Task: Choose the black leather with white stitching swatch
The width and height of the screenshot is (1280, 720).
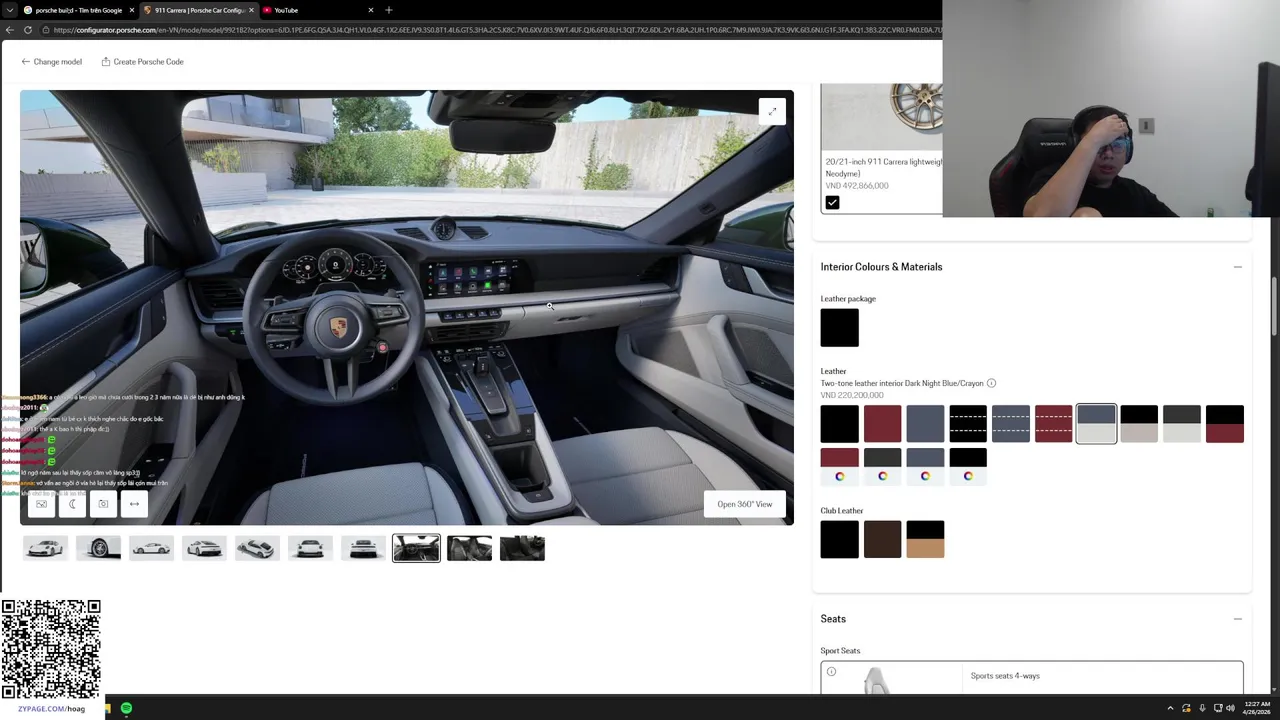Action: tap(968, 424)
